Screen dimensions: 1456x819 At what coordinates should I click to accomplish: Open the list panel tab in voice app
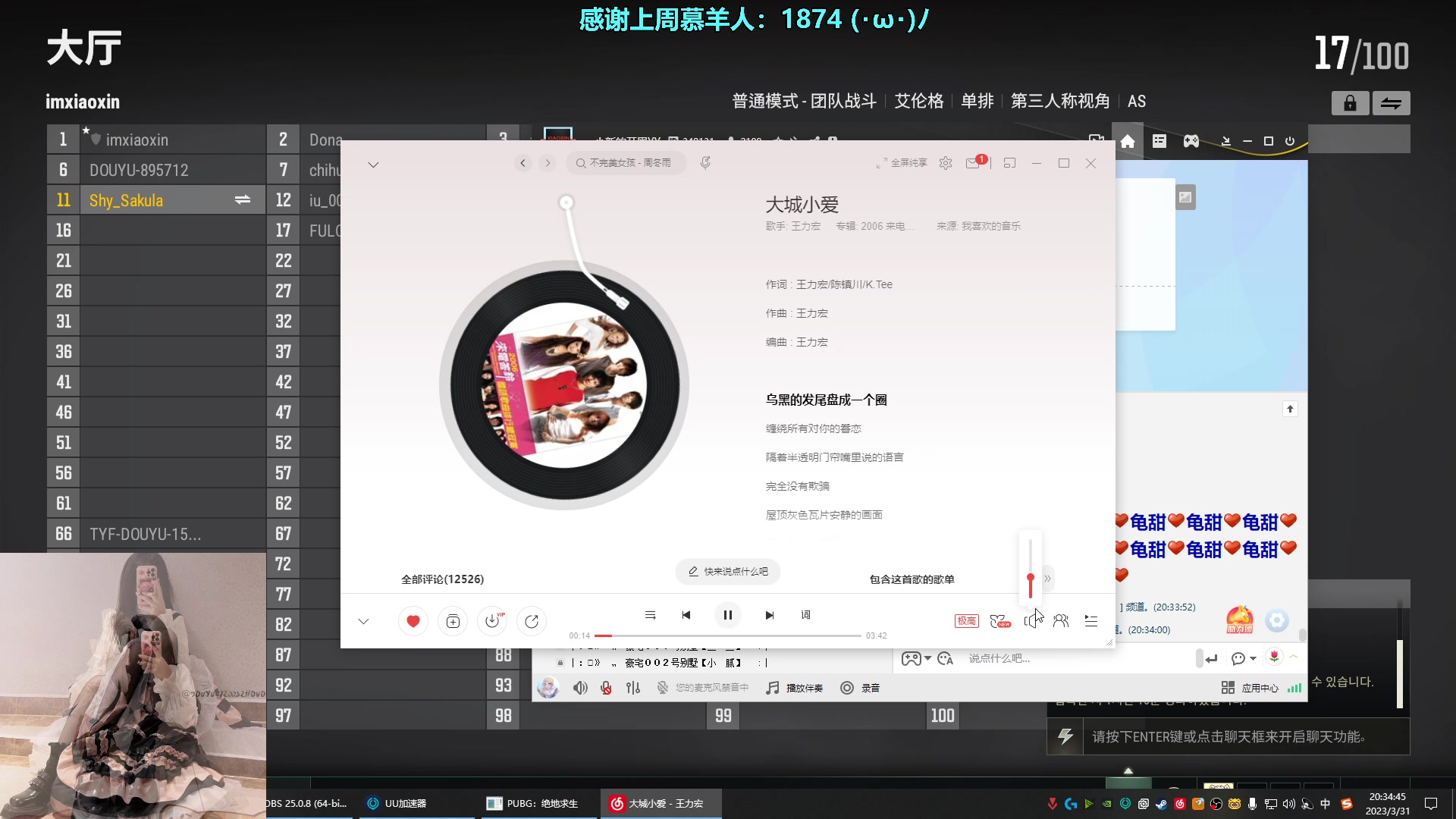point(1159,141)
